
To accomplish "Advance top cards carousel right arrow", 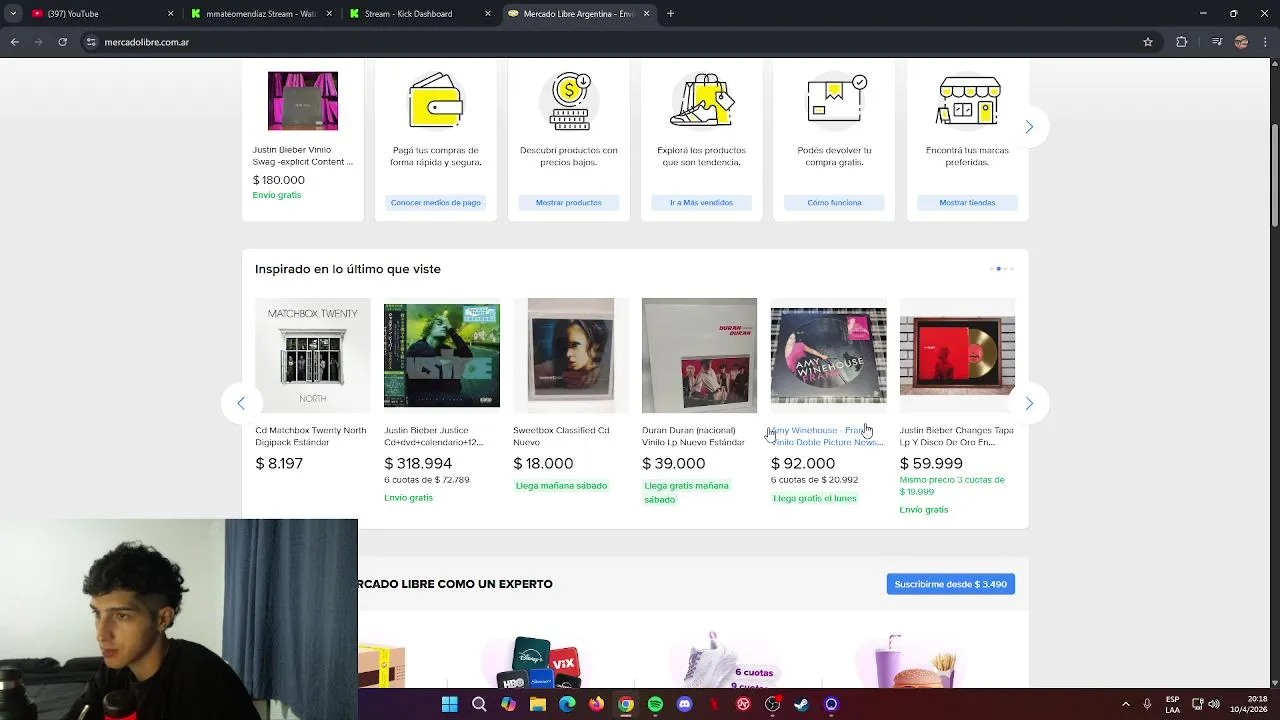I will pyautogui.click(x=1029, y=126).
